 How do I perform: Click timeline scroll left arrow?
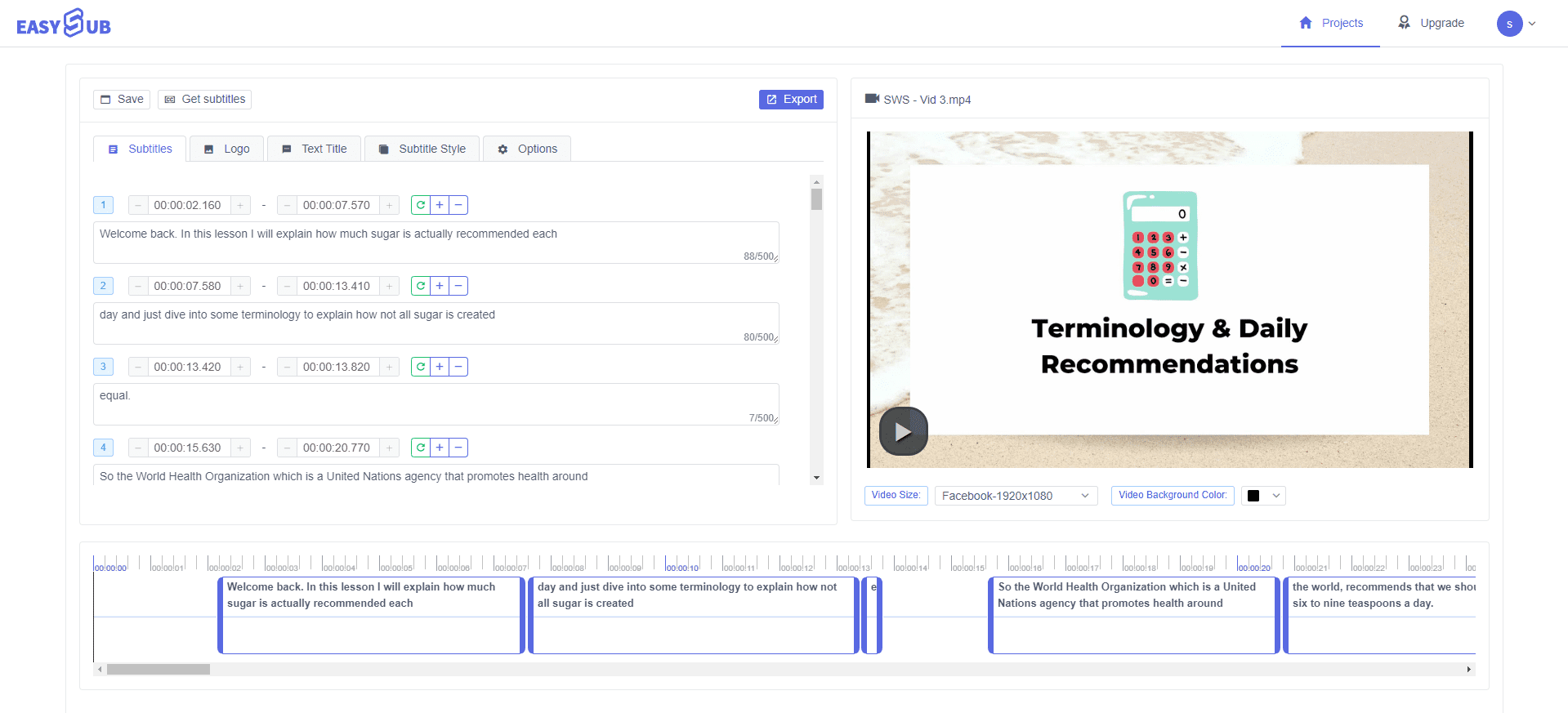tap(100, 669)
